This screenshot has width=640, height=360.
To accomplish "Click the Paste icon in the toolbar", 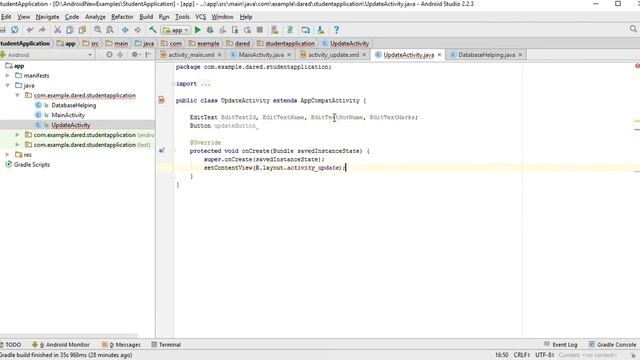I will tap(82, 30).
